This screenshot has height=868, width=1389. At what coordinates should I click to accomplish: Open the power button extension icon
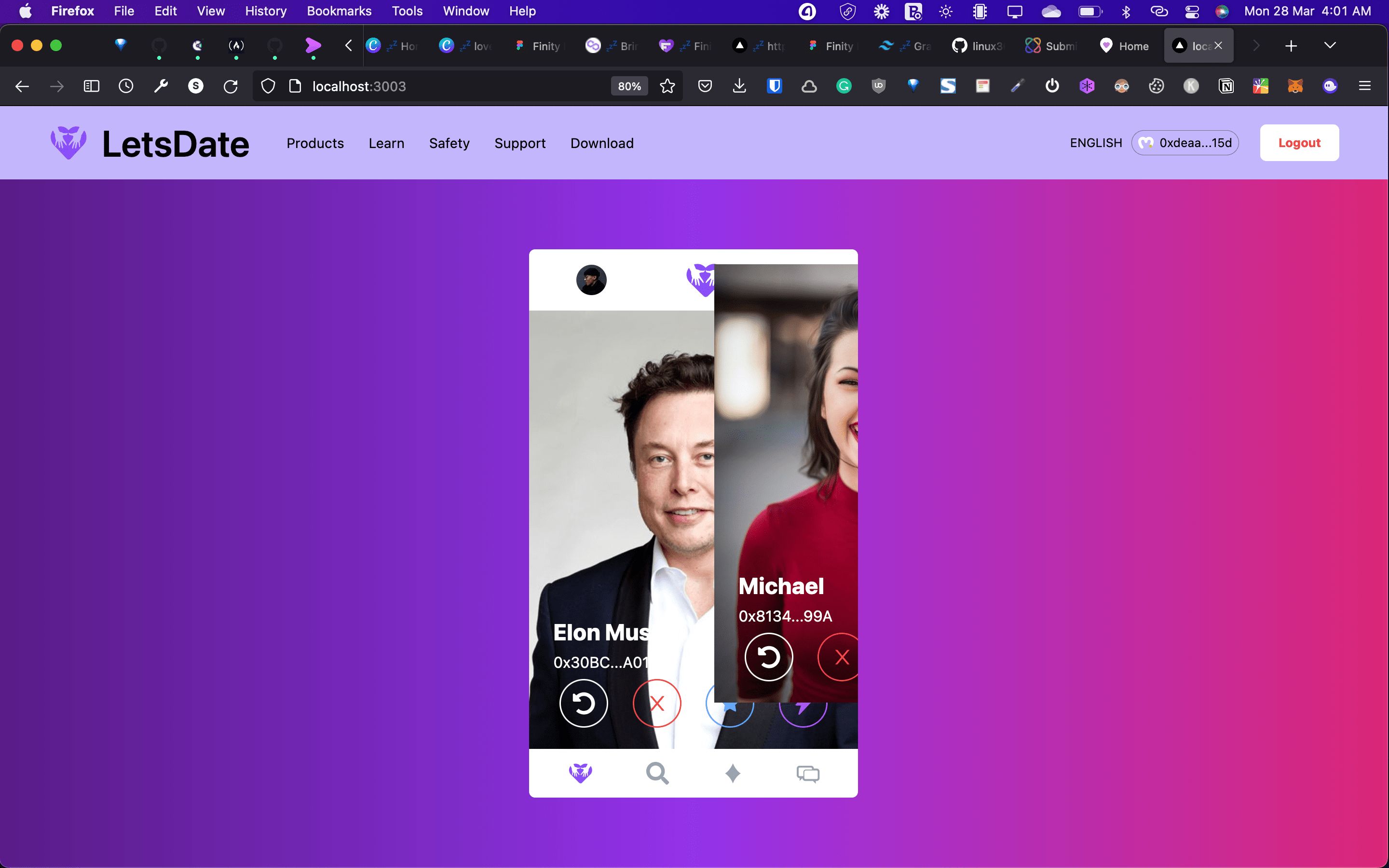(x=1051, y=86)
